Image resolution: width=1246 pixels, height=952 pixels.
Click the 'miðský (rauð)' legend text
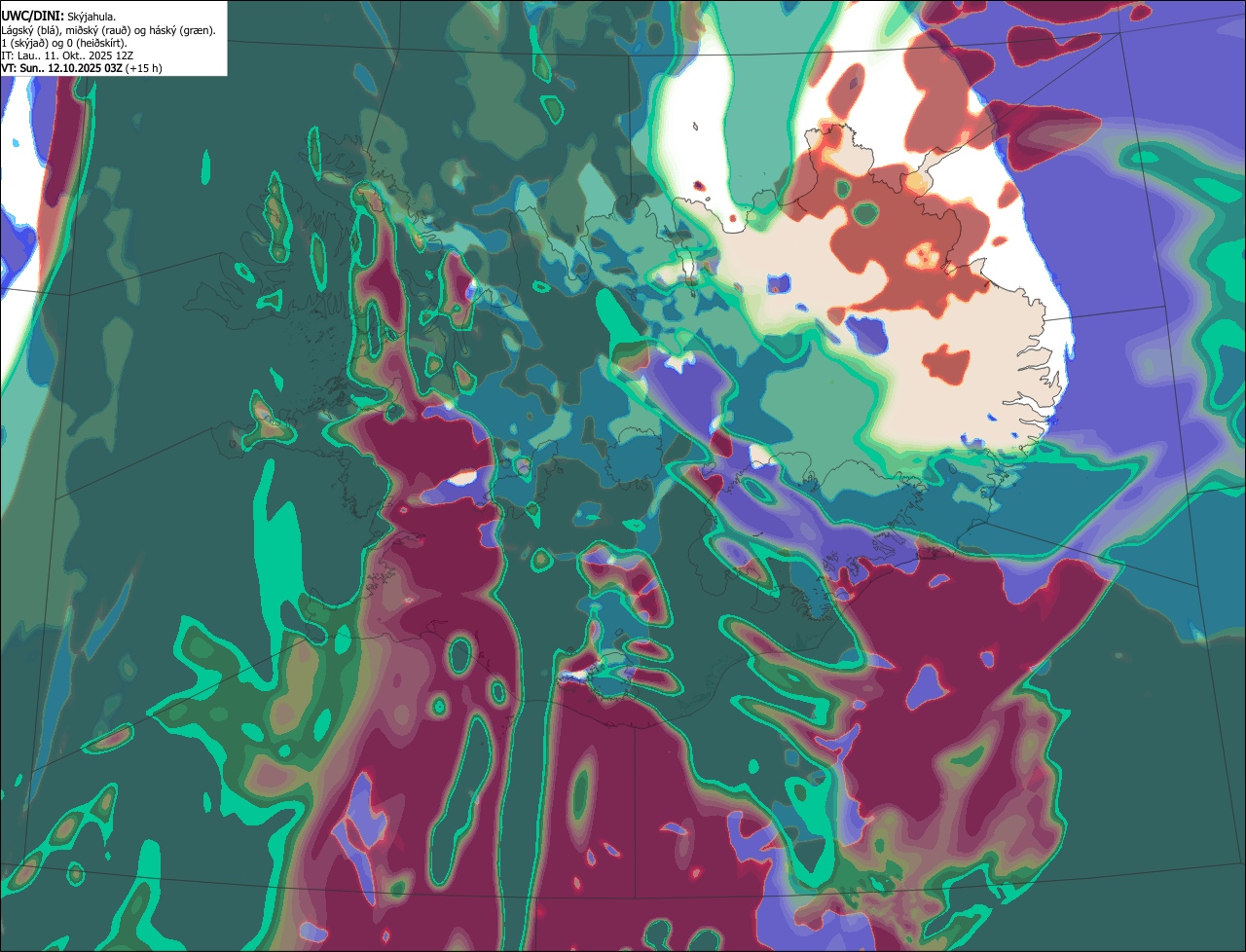[97, 31]
